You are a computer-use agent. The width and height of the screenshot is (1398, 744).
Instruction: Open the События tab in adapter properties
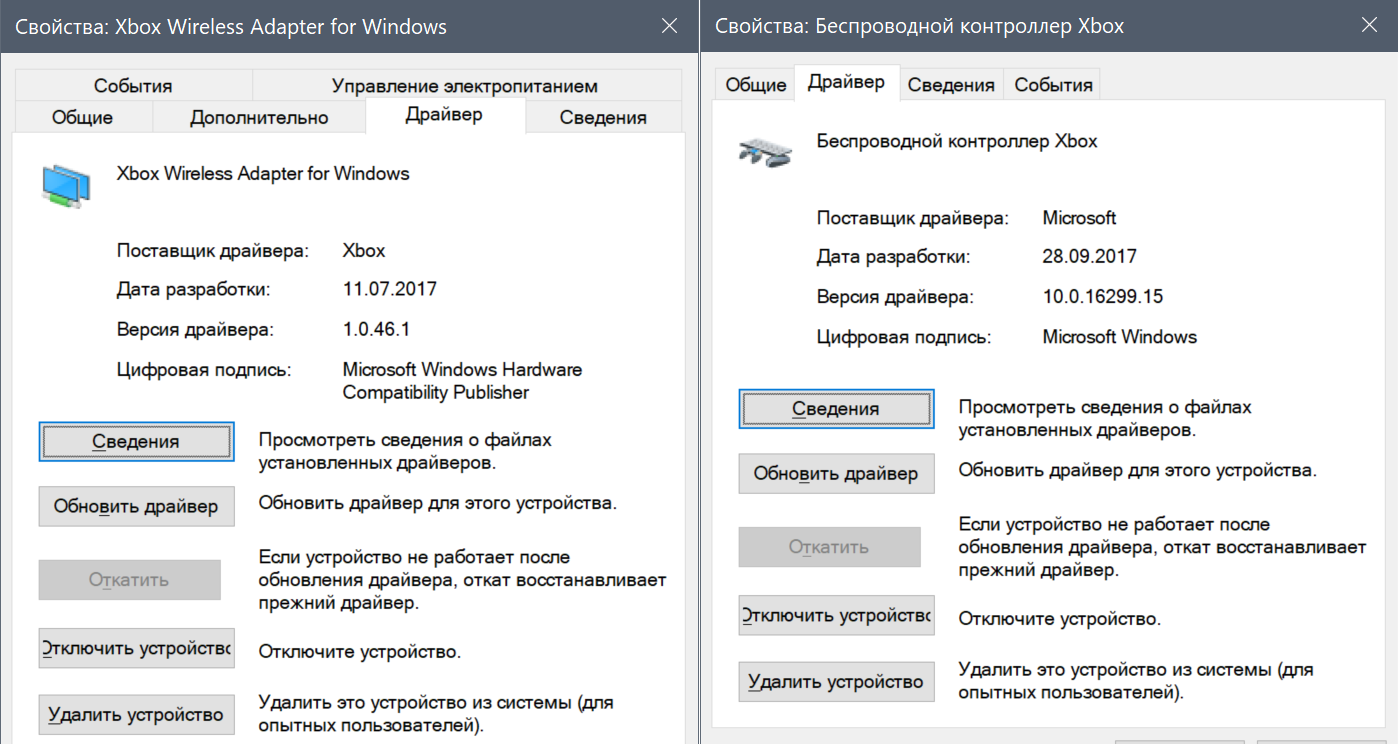[133, 86]
